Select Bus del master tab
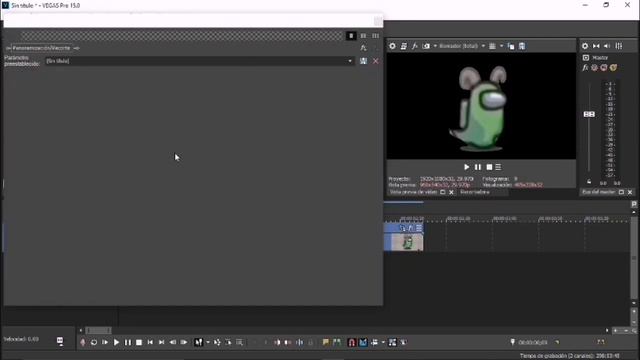The image size is (640, 360). [x=598, y=192]
